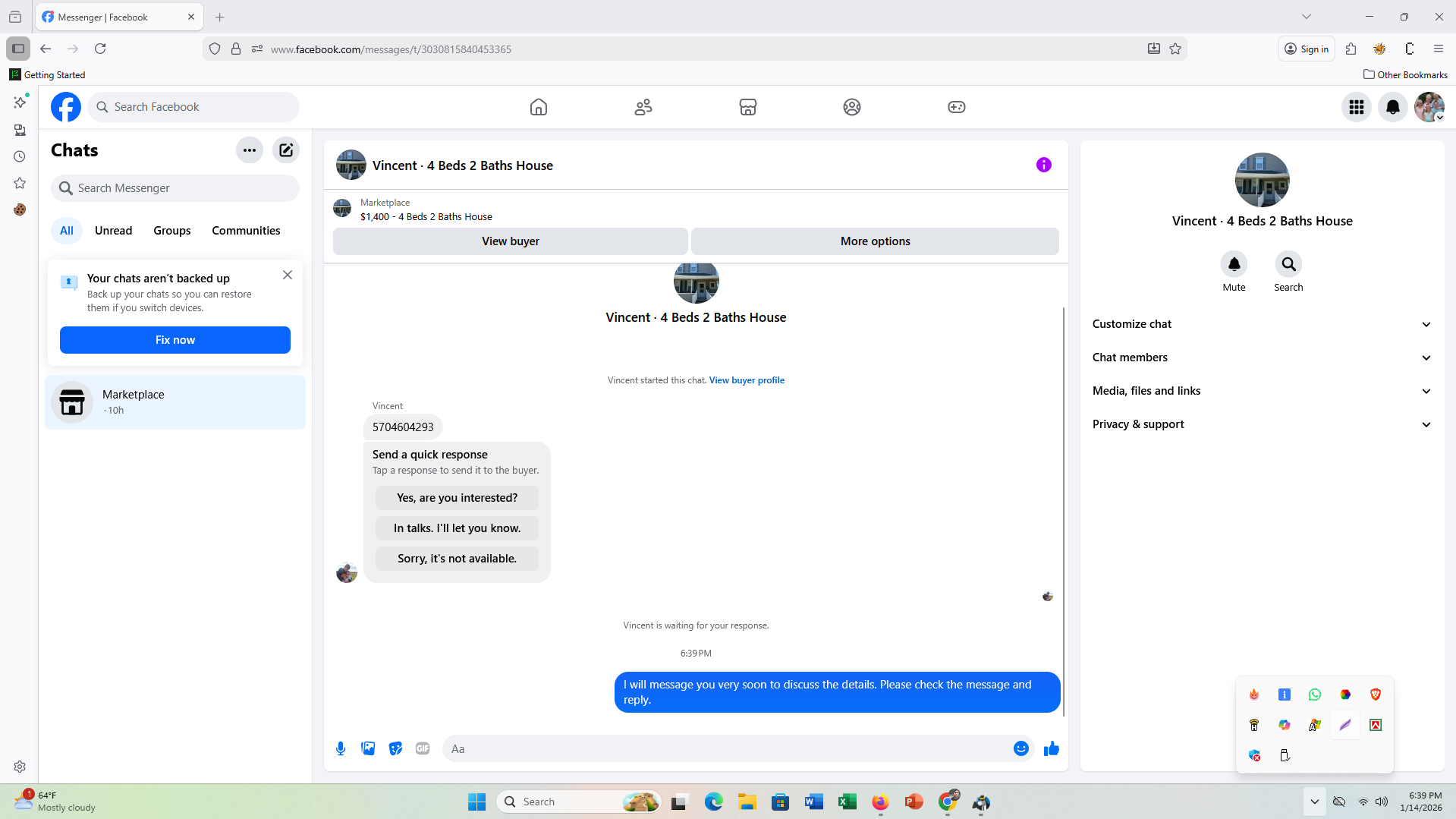Open weather widget showing 64°F
1456x819 pixels.
(x=55, y=802)
